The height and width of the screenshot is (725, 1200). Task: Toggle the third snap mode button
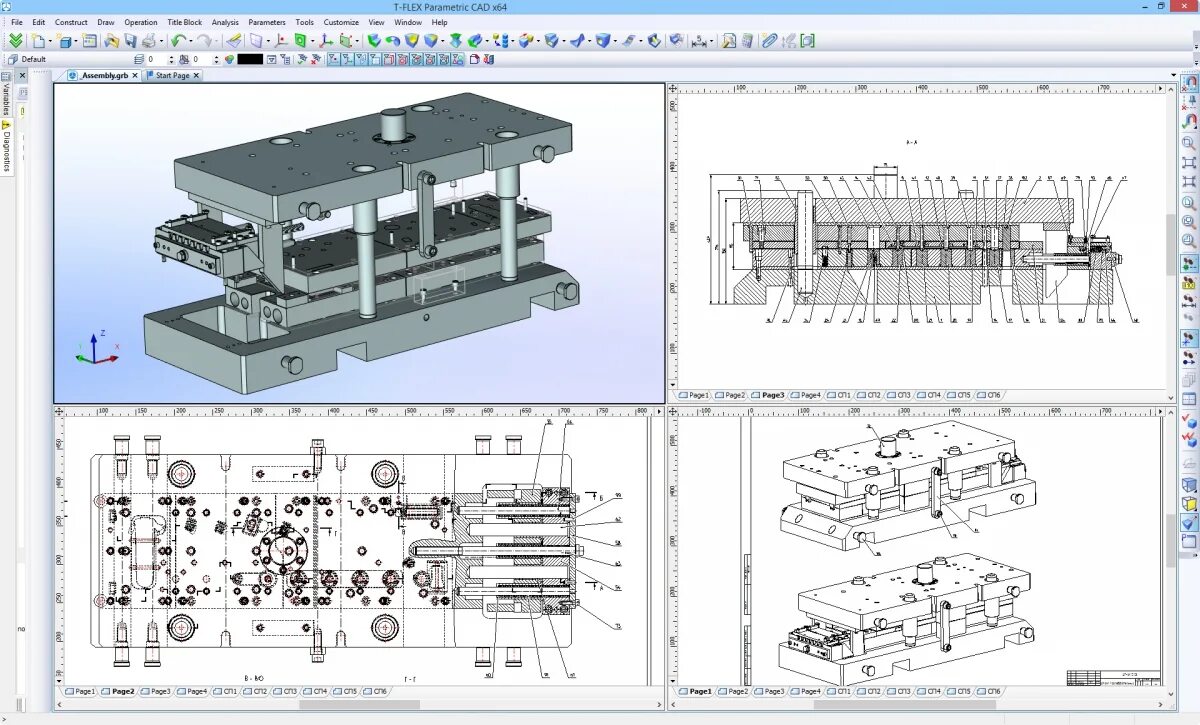(x=362, y=59)
